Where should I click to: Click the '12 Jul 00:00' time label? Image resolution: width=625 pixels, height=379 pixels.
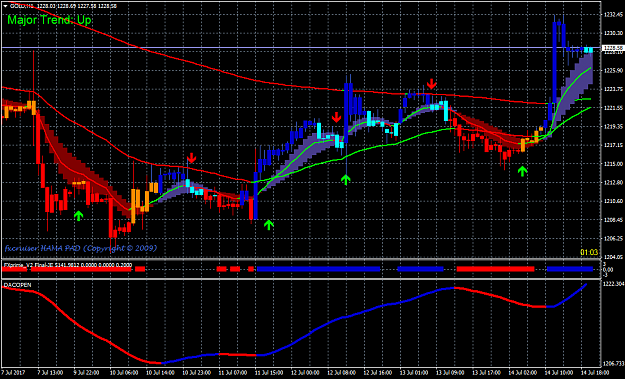point(305,373)
